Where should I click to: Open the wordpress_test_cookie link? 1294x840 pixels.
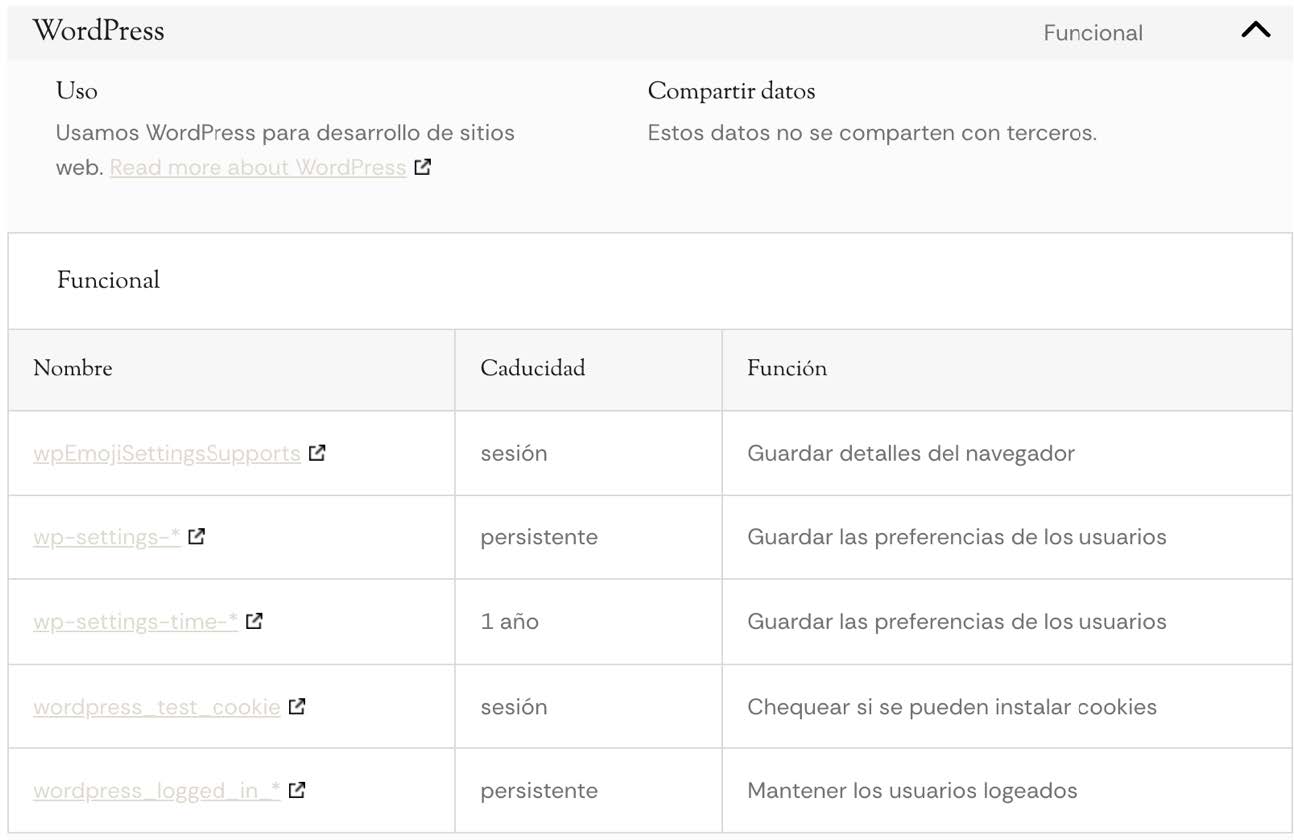click(156, 708)
